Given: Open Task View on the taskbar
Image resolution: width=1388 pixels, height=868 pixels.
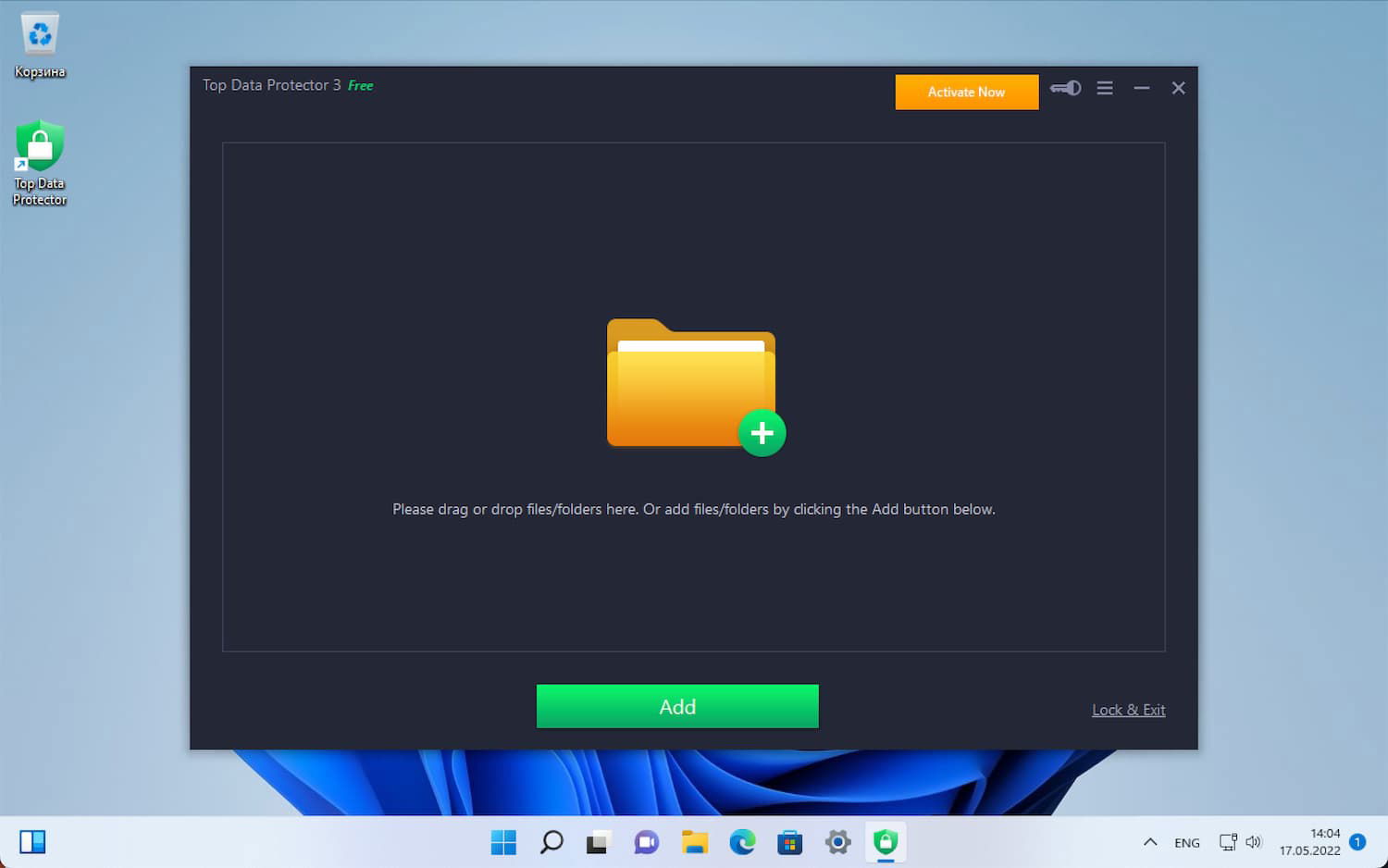Looking at the screenshot, I should pos(599,842).
